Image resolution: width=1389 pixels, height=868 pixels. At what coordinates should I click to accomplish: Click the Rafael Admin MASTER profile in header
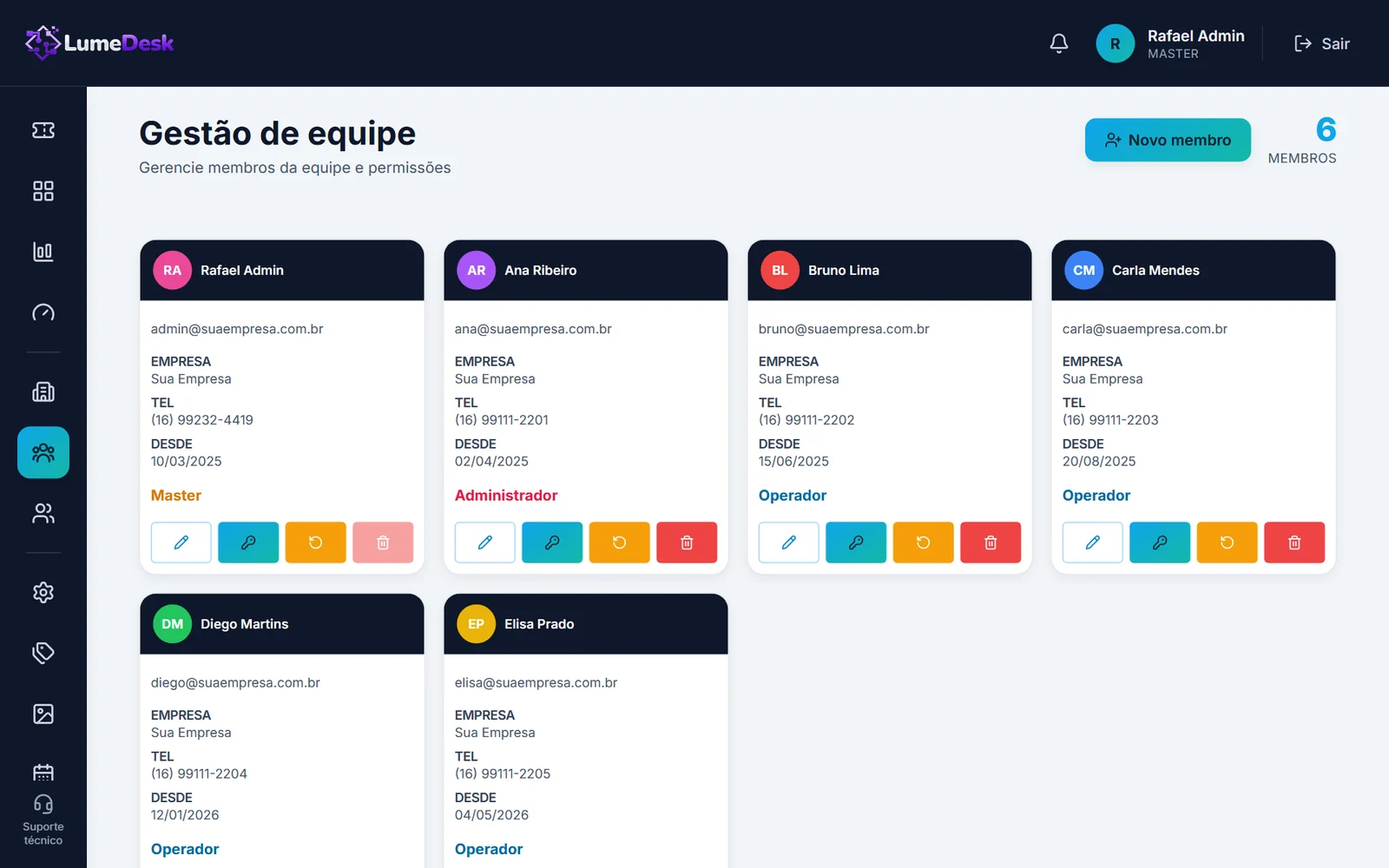click(x=1170, y=43)
